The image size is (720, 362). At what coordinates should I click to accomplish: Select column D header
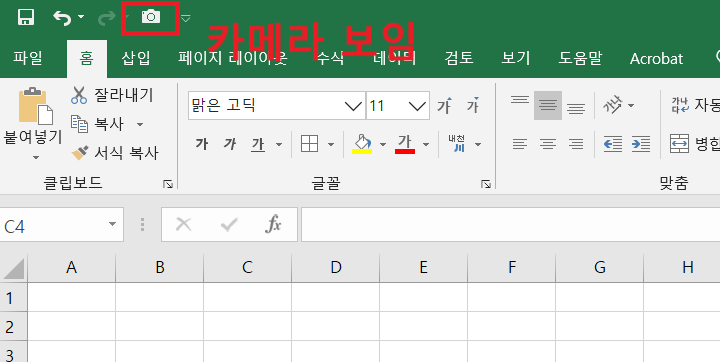pos(336,268)
